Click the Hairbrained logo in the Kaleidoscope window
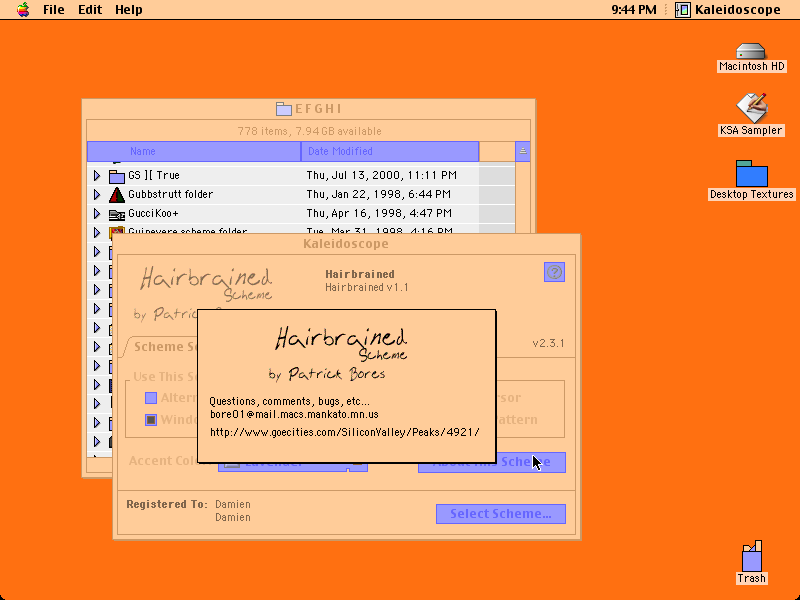 [206, 284]
